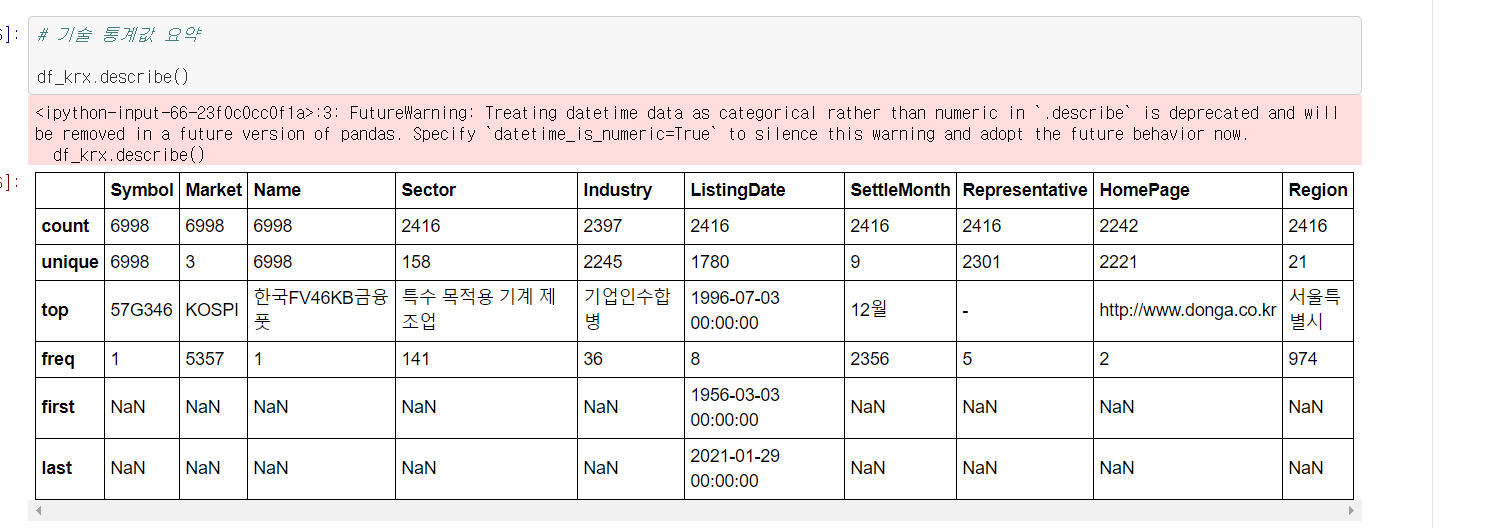Screen dimensions: 1502x528
Task: Click the Sector cell 특수 목적용 기계 제조업
Action: pos(486,310)
